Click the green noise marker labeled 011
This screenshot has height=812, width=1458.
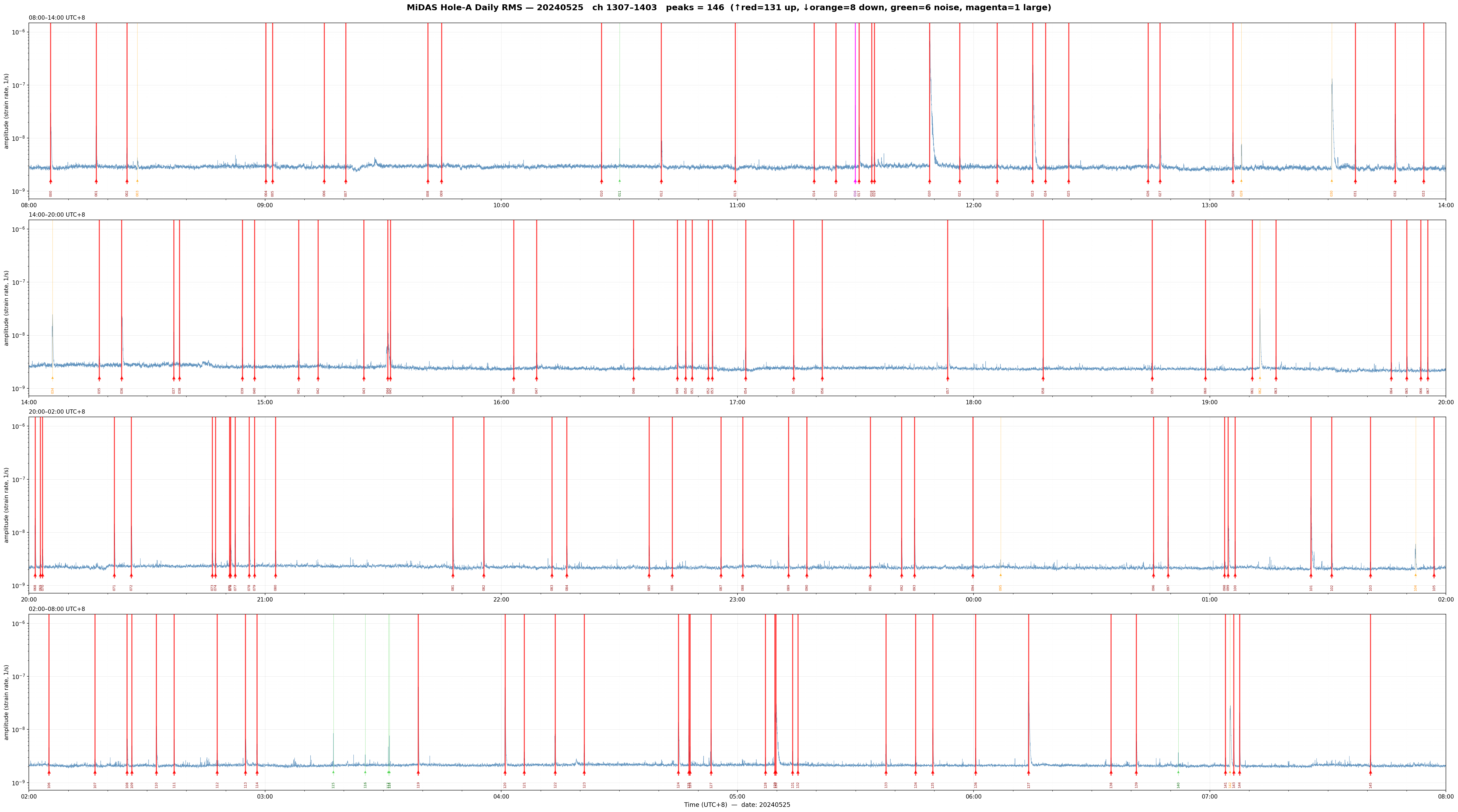(620, 181)
